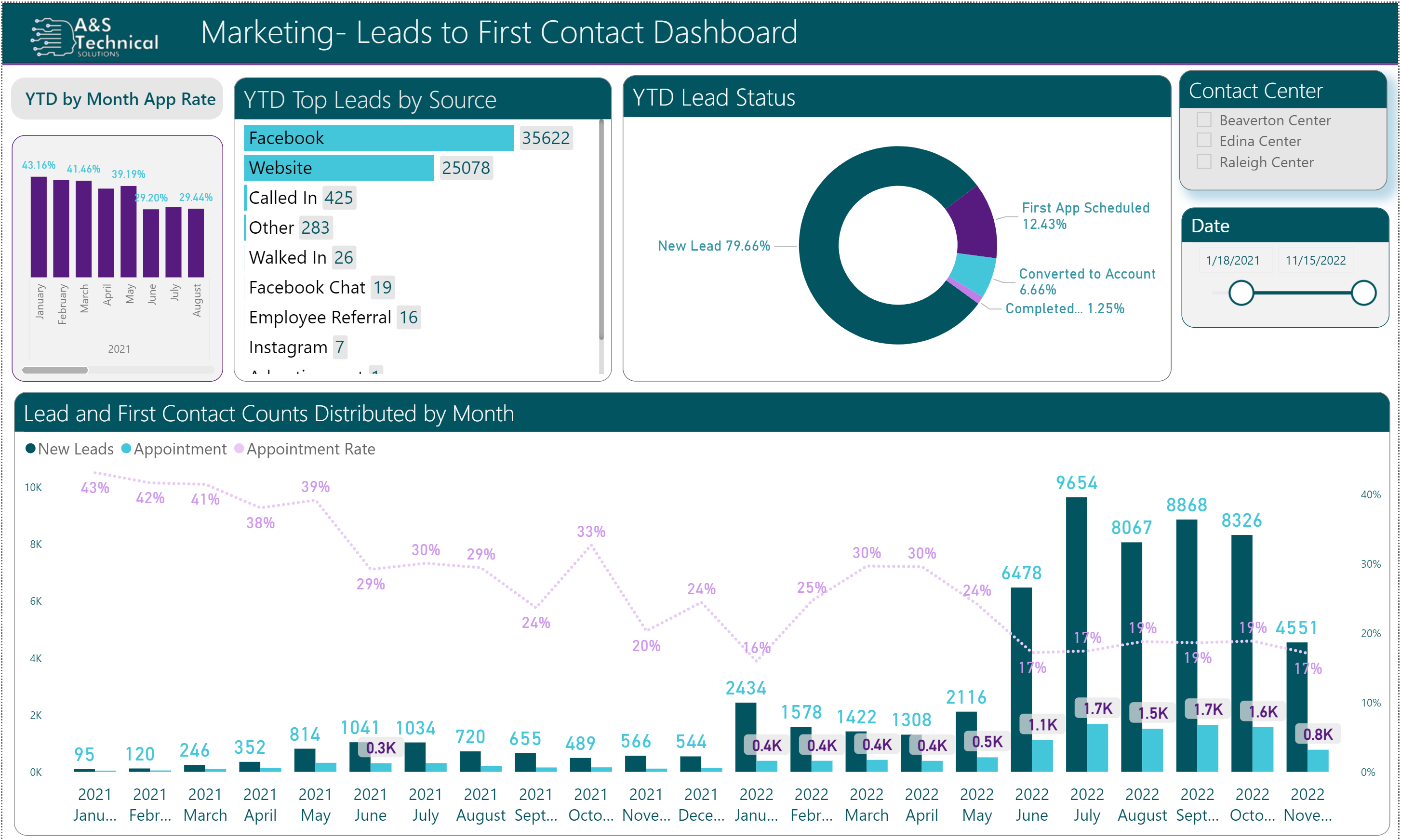Click the end date field showing 11/15/2022

1316,260
